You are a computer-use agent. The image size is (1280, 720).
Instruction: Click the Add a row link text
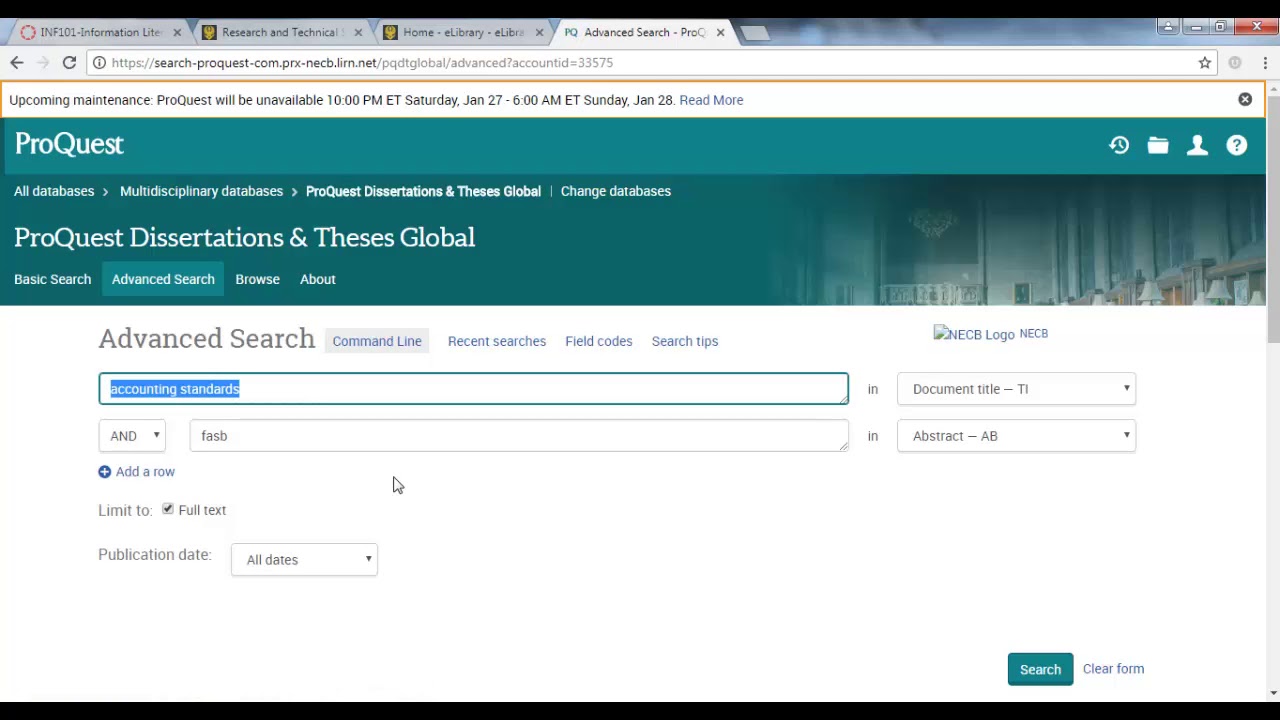tap(145, 472)
